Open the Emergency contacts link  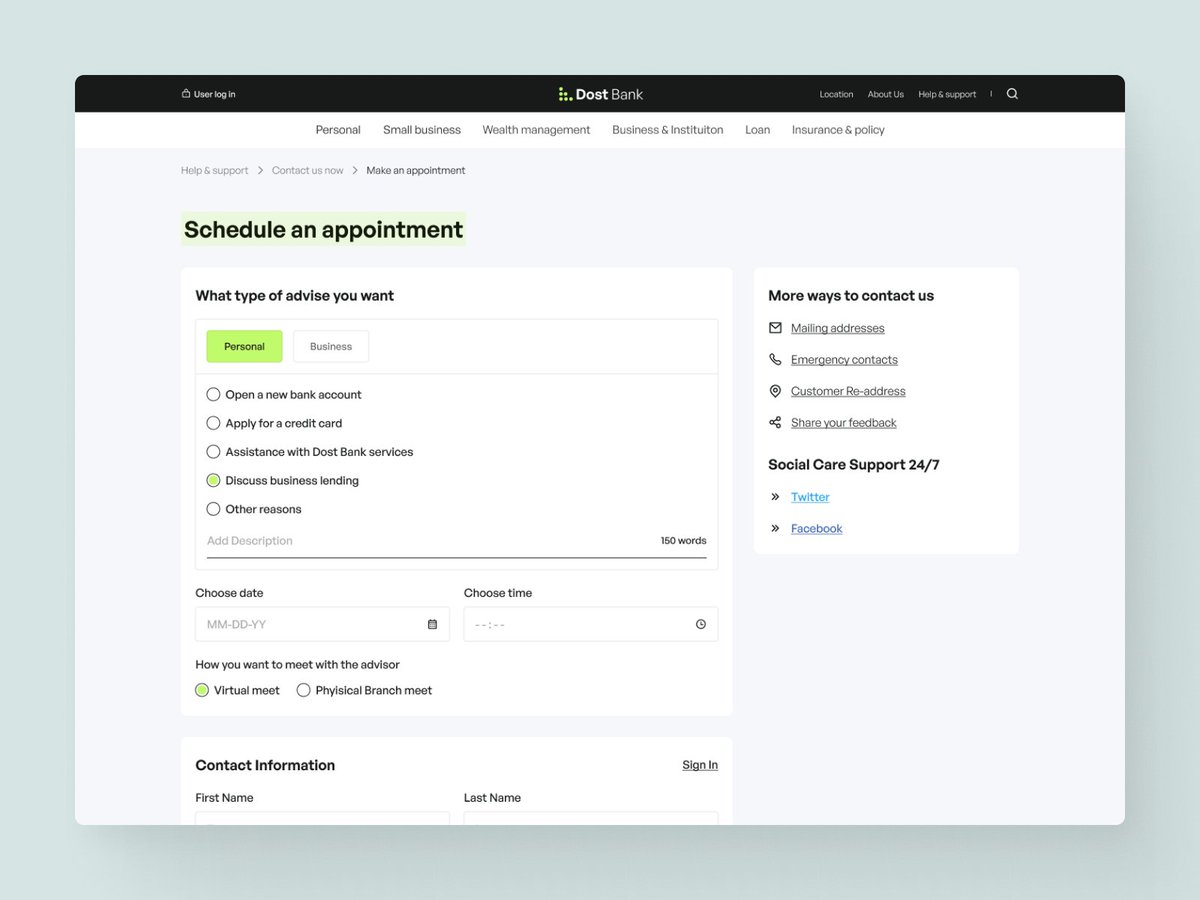[844, 360]
